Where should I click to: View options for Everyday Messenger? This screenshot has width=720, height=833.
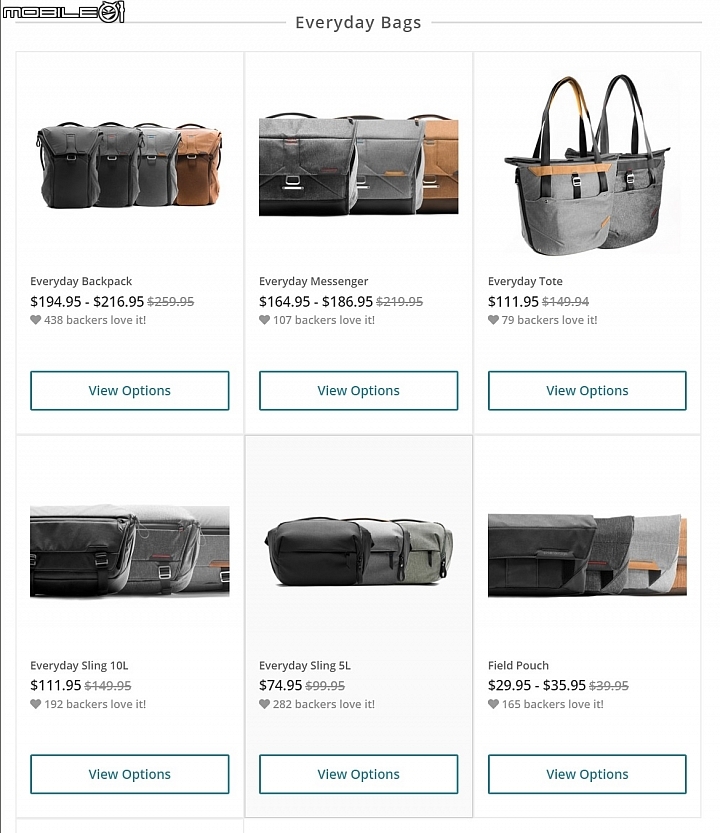point(359,390)
